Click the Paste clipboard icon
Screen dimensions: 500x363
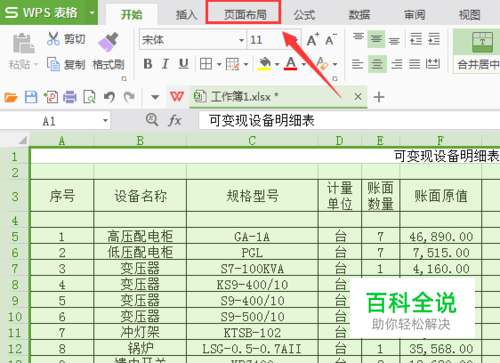23,43
